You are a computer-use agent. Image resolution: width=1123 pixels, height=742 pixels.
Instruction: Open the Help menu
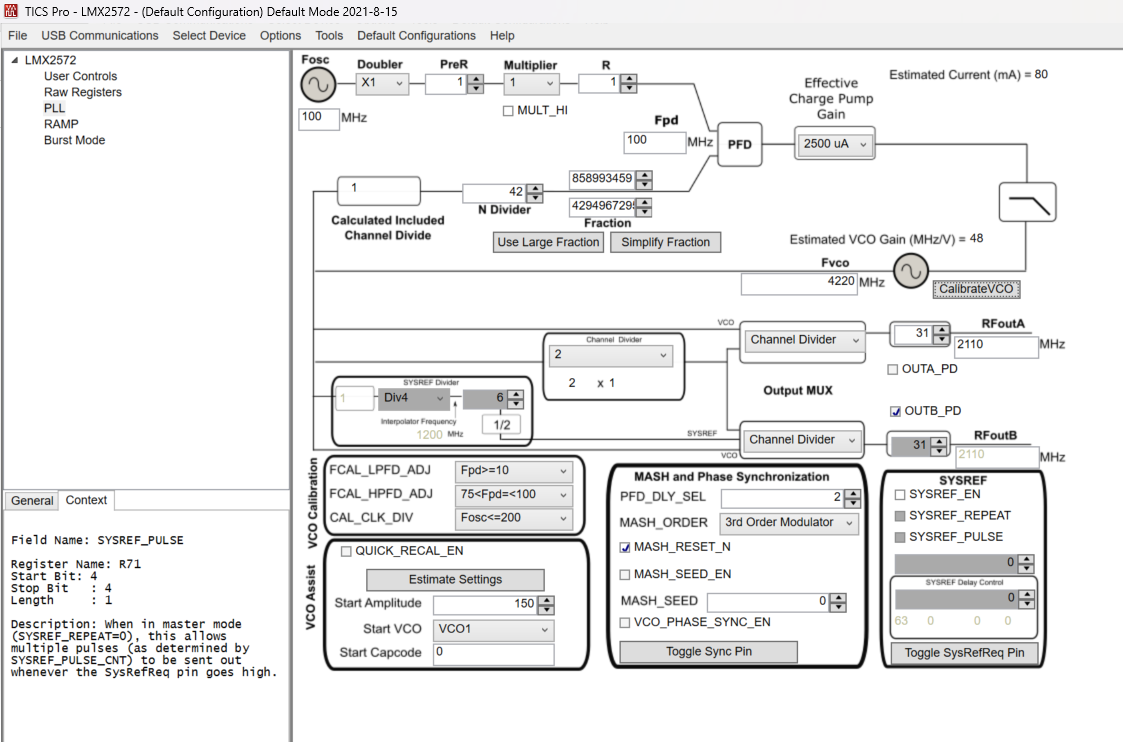point(502,36)
